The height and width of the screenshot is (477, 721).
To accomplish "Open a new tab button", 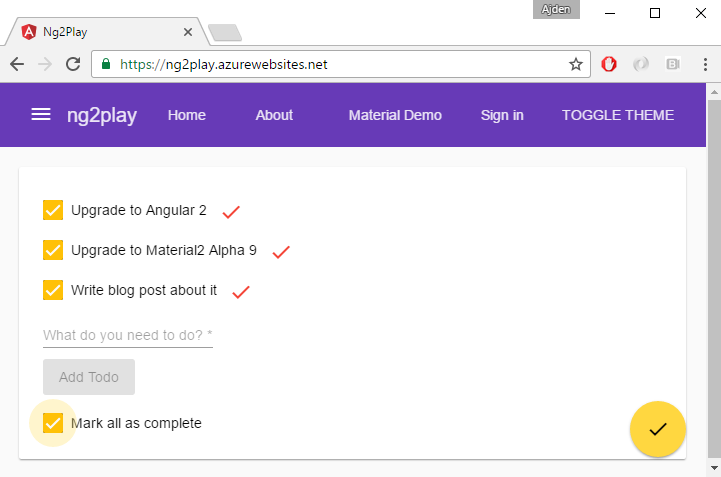I will coord(225,32).
